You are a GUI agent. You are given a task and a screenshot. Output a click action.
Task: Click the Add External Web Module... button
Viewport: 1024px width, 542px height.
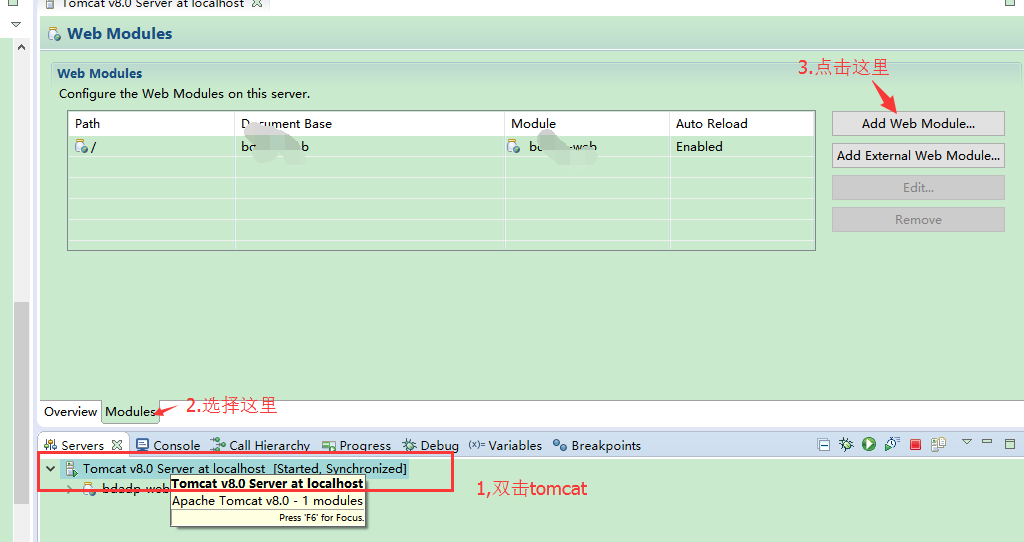pos(918,155)
